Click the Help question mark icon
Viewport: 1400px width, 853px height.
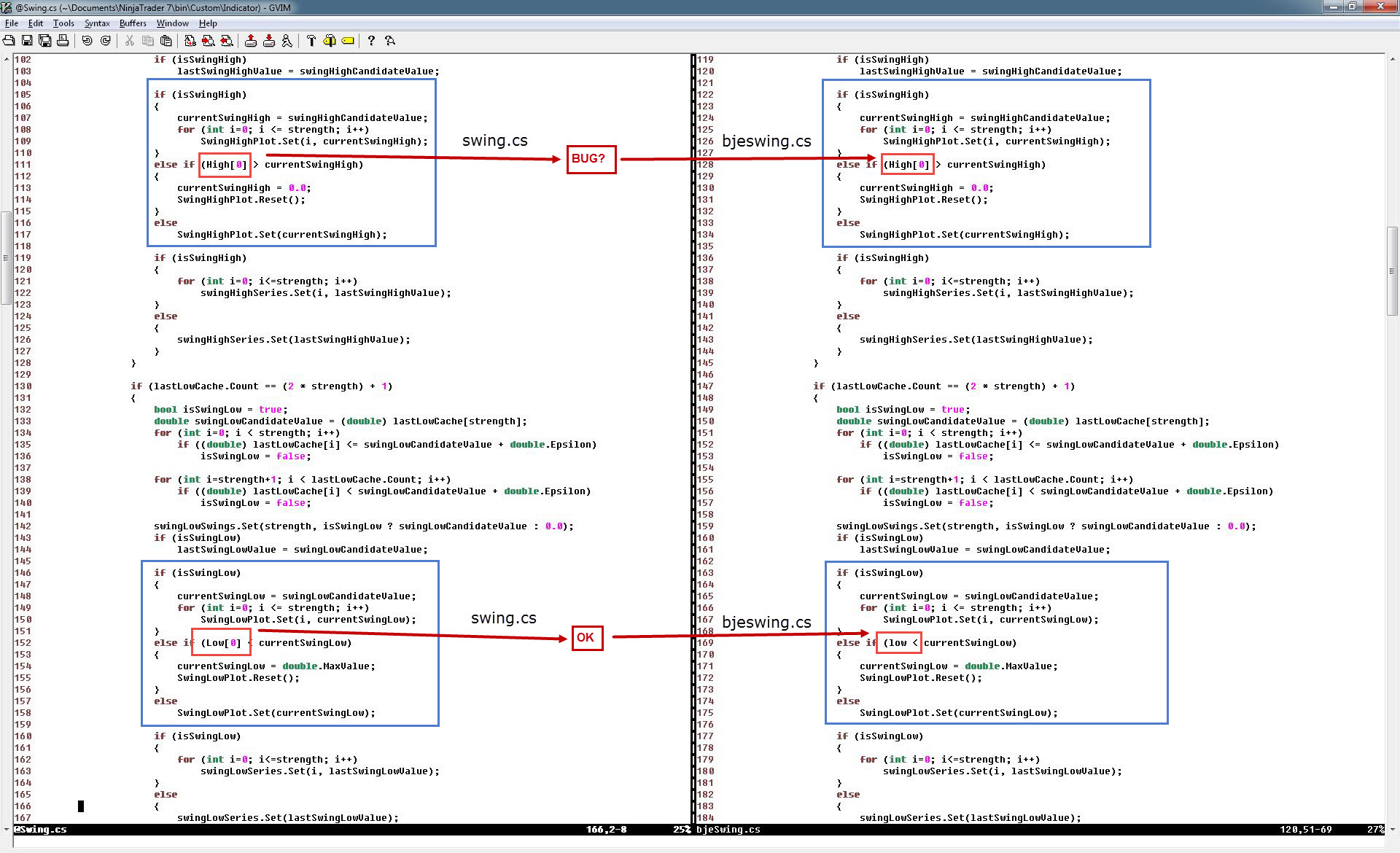371,41
